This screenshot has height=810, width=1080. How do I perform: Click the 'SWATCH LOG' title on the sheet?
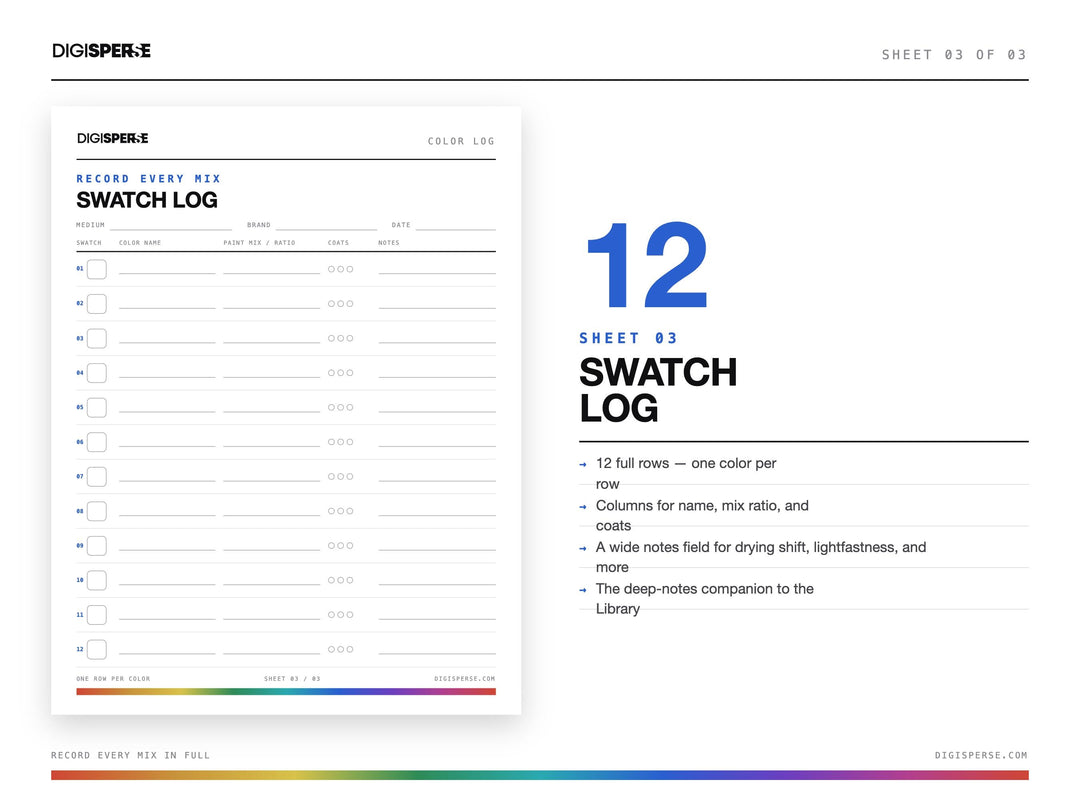[147, 200]
